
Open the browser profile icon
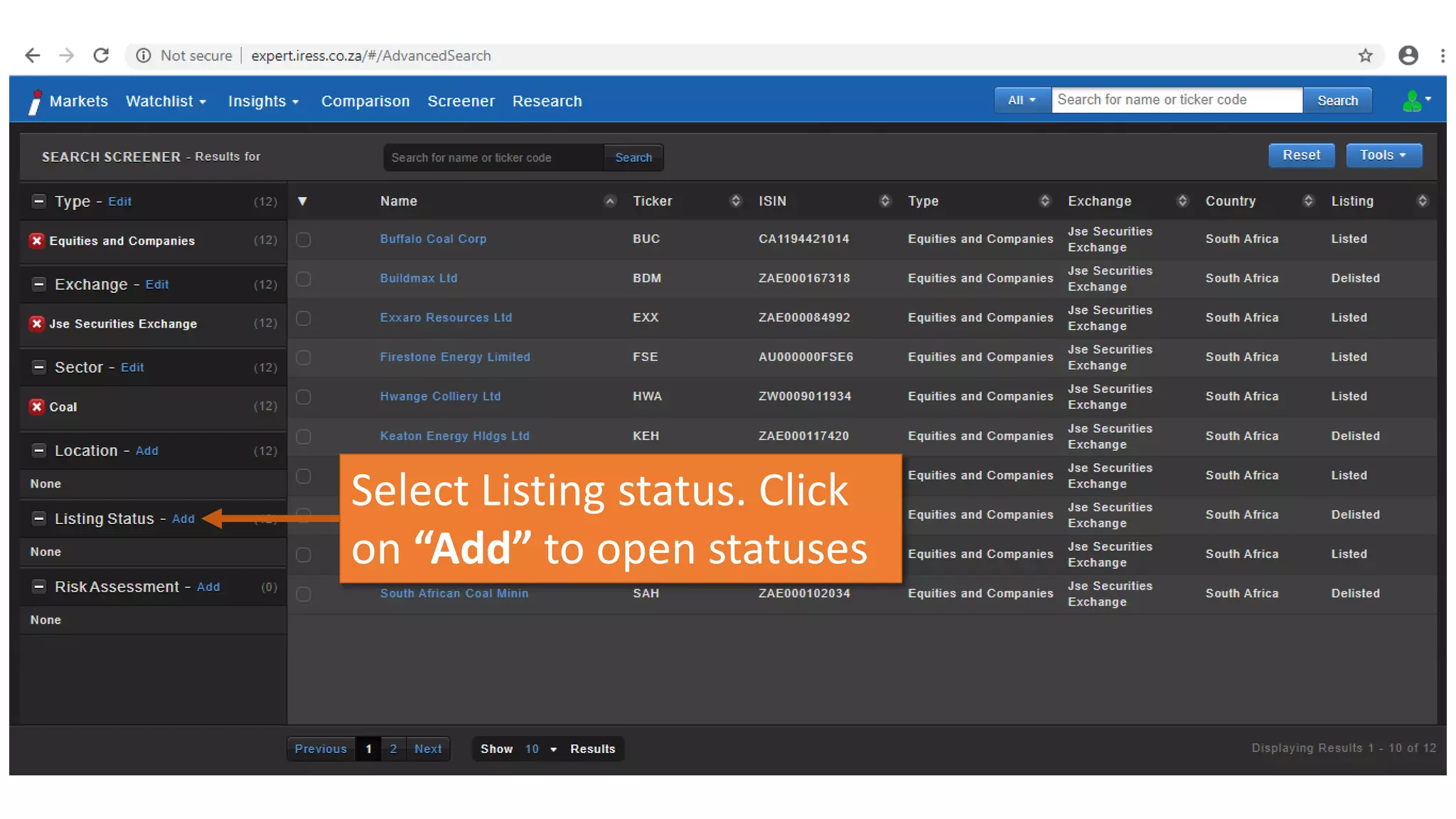pos(1408,55)
